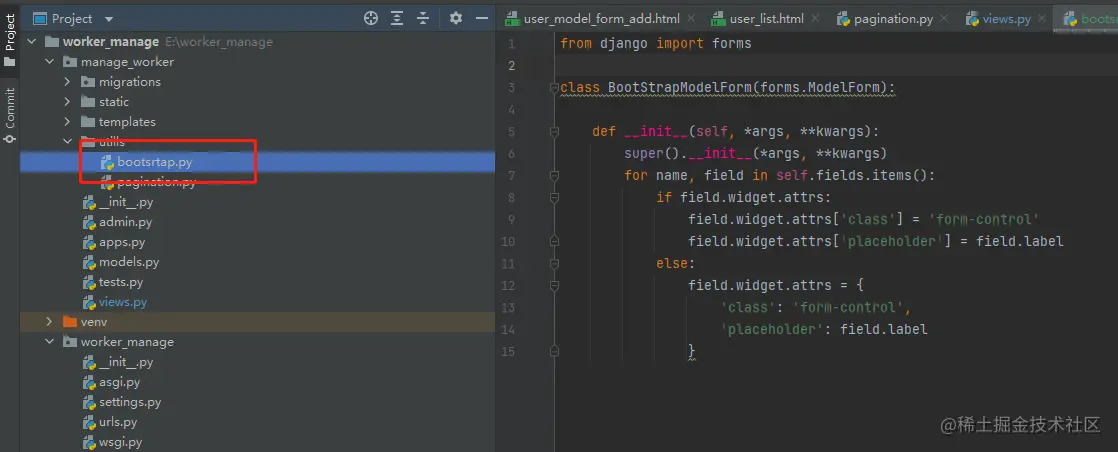Close the user_model_form_add.html tab
The width and height of the screenshot is (1118, 452).
click(691, 19)
